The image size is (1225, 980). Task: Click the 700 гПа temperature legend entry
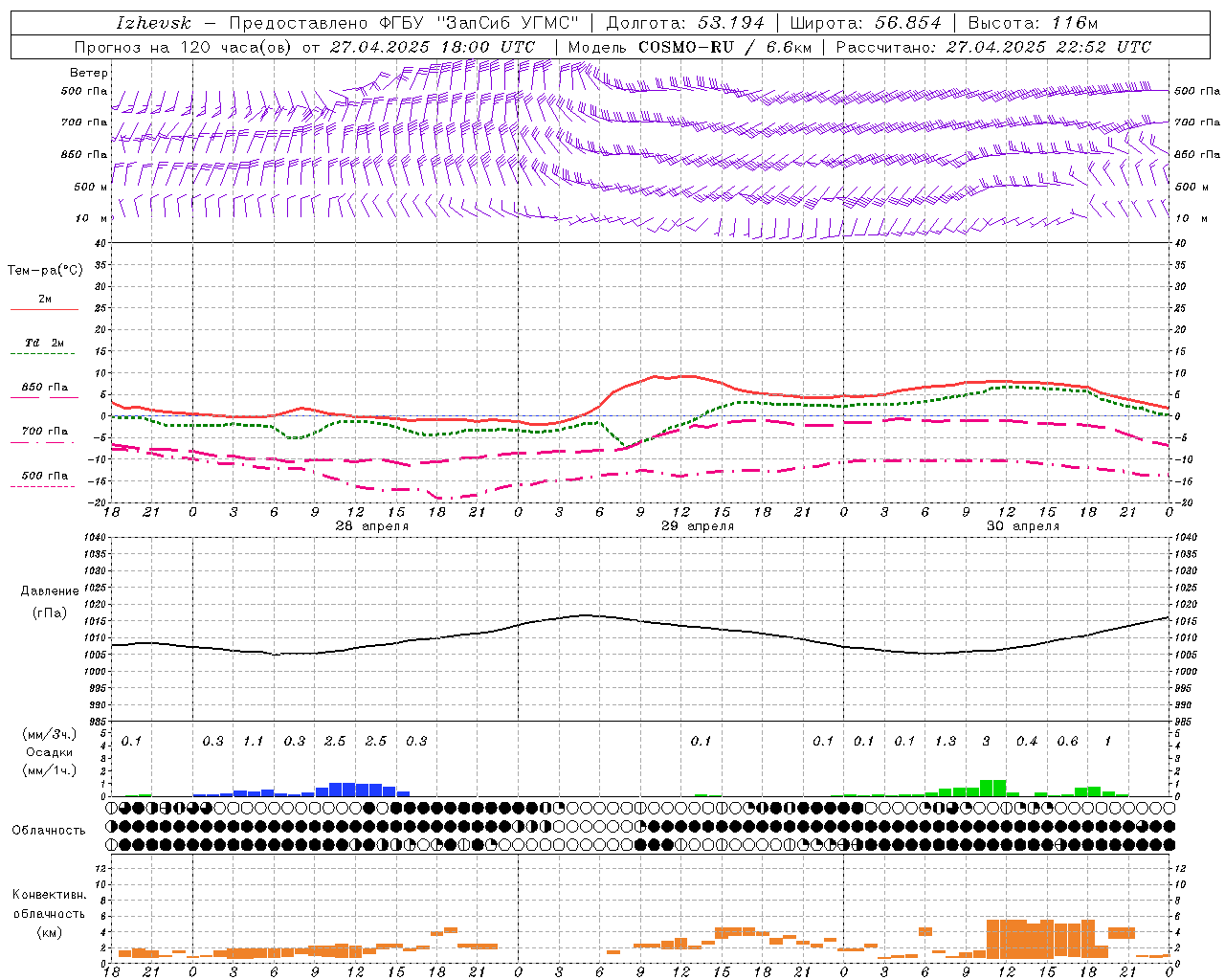(x=45, y=432)
